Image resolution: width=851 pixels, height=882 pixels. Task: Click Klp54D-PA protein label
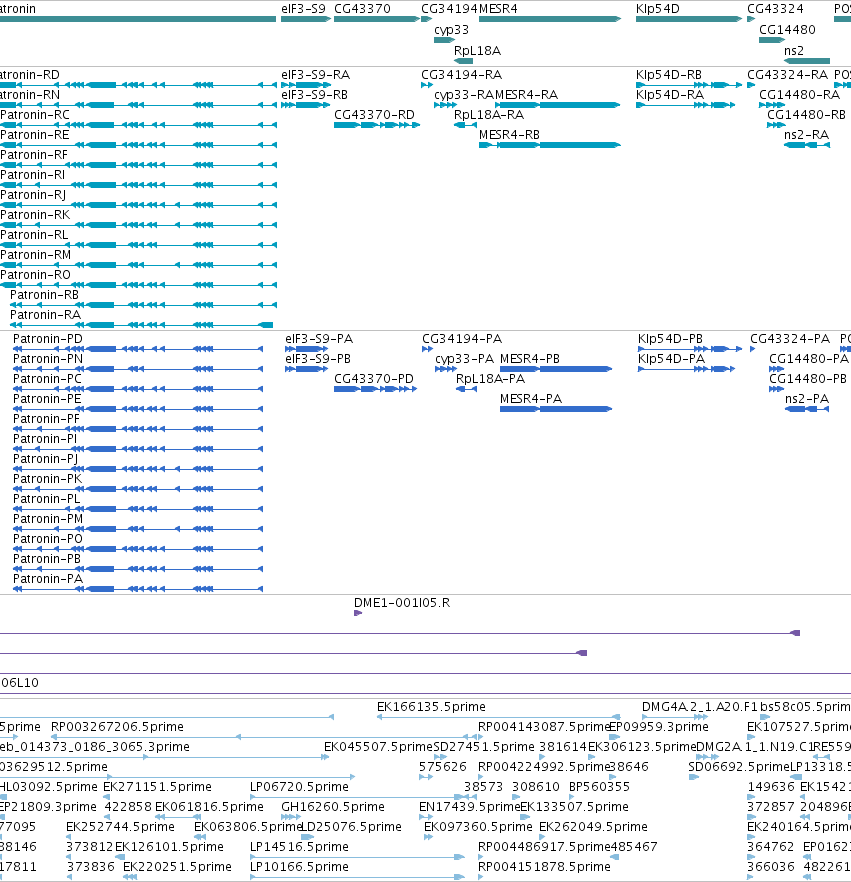click(x=671, y=359)
